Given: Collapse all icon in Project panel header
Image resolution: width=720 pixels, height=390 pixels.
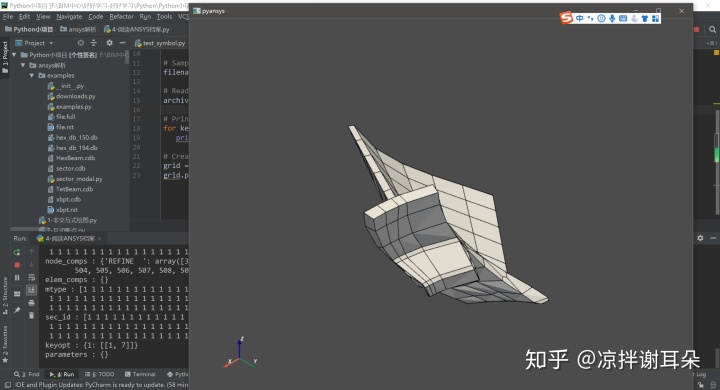Looking at the screenshot, I should pos(94,43).
